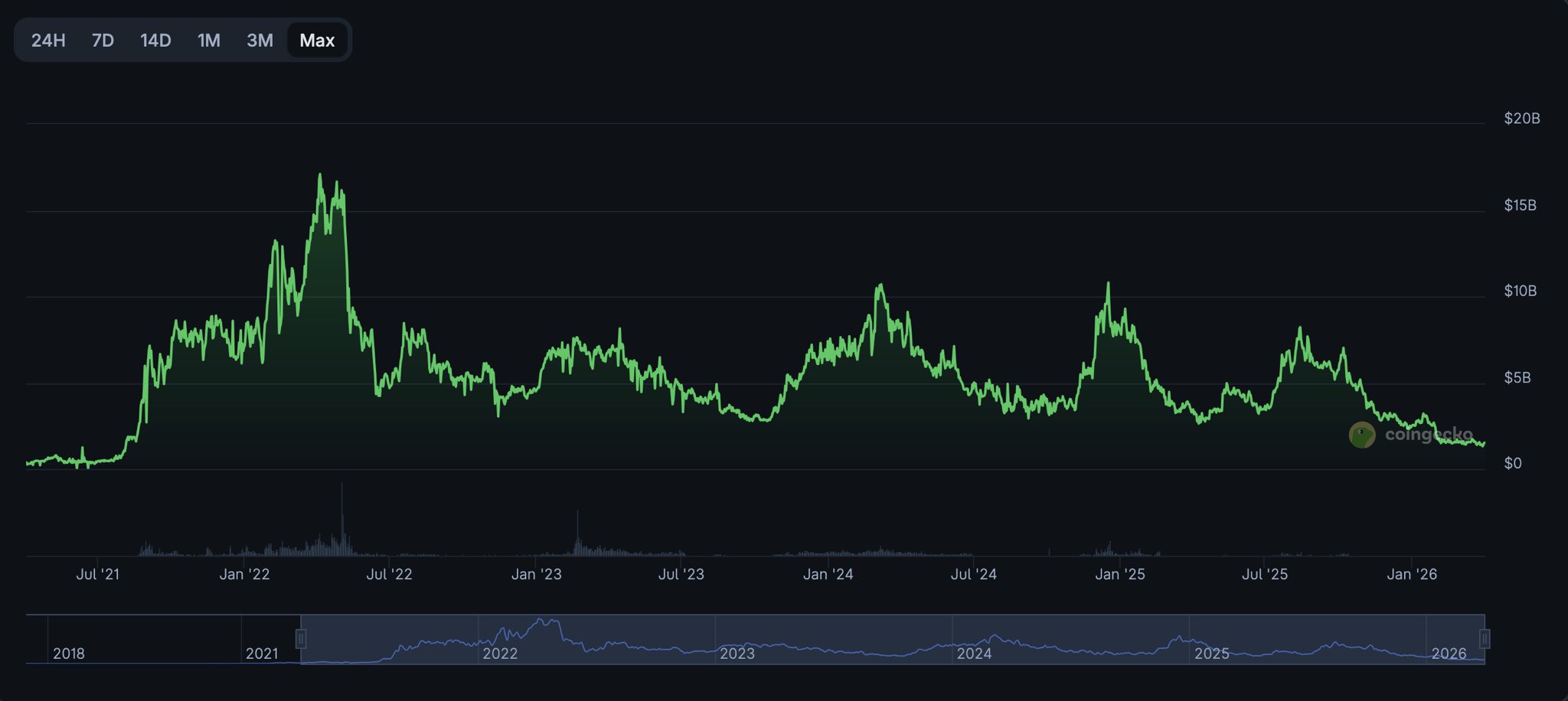Click the 2021 marker in navigator
1568x701 pixels.
pos(262,654)
